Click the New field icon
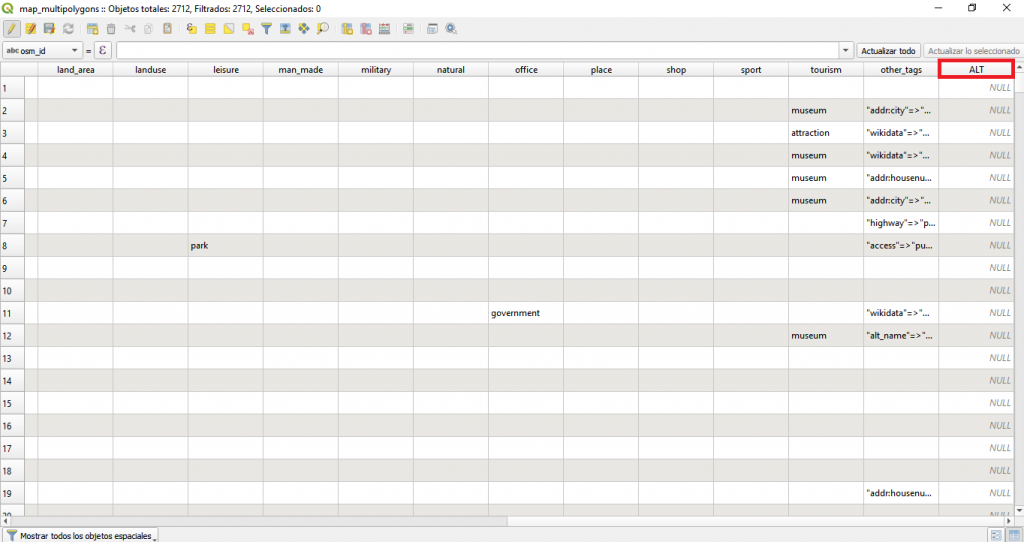This screenshot has width=1024, height=542. coord(347,29)
